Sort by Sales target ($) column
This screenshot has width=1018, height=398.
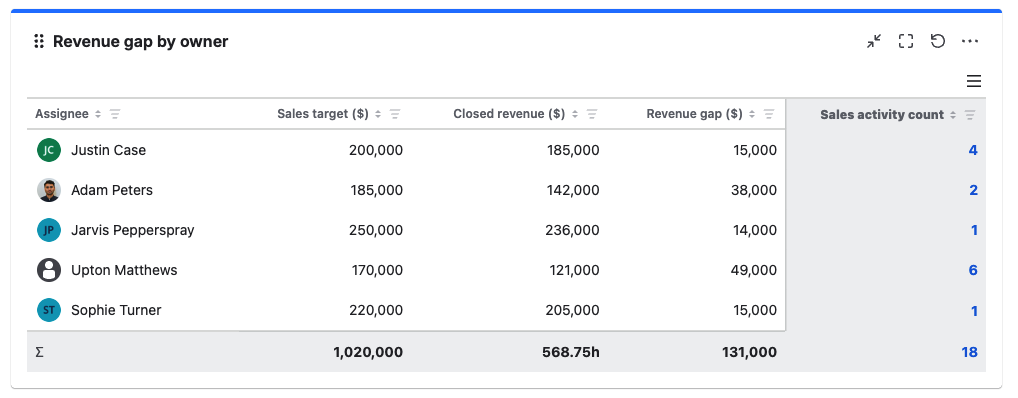tap(378, 114)
